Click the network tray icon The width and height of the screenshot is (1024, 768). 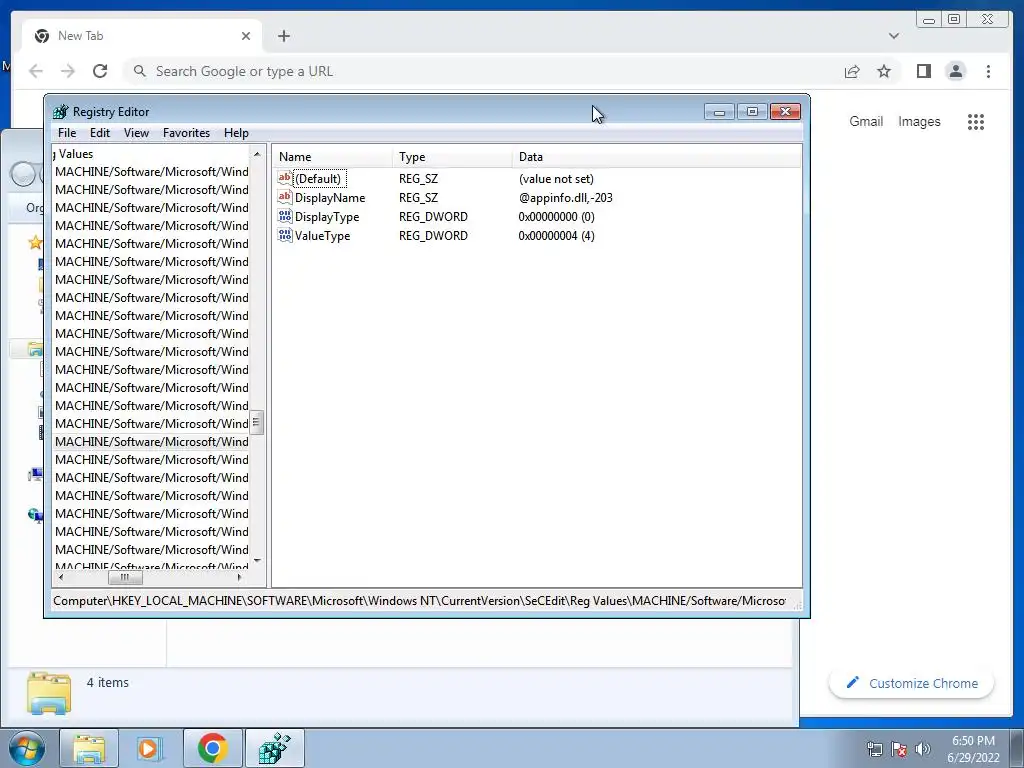(874, 749)
